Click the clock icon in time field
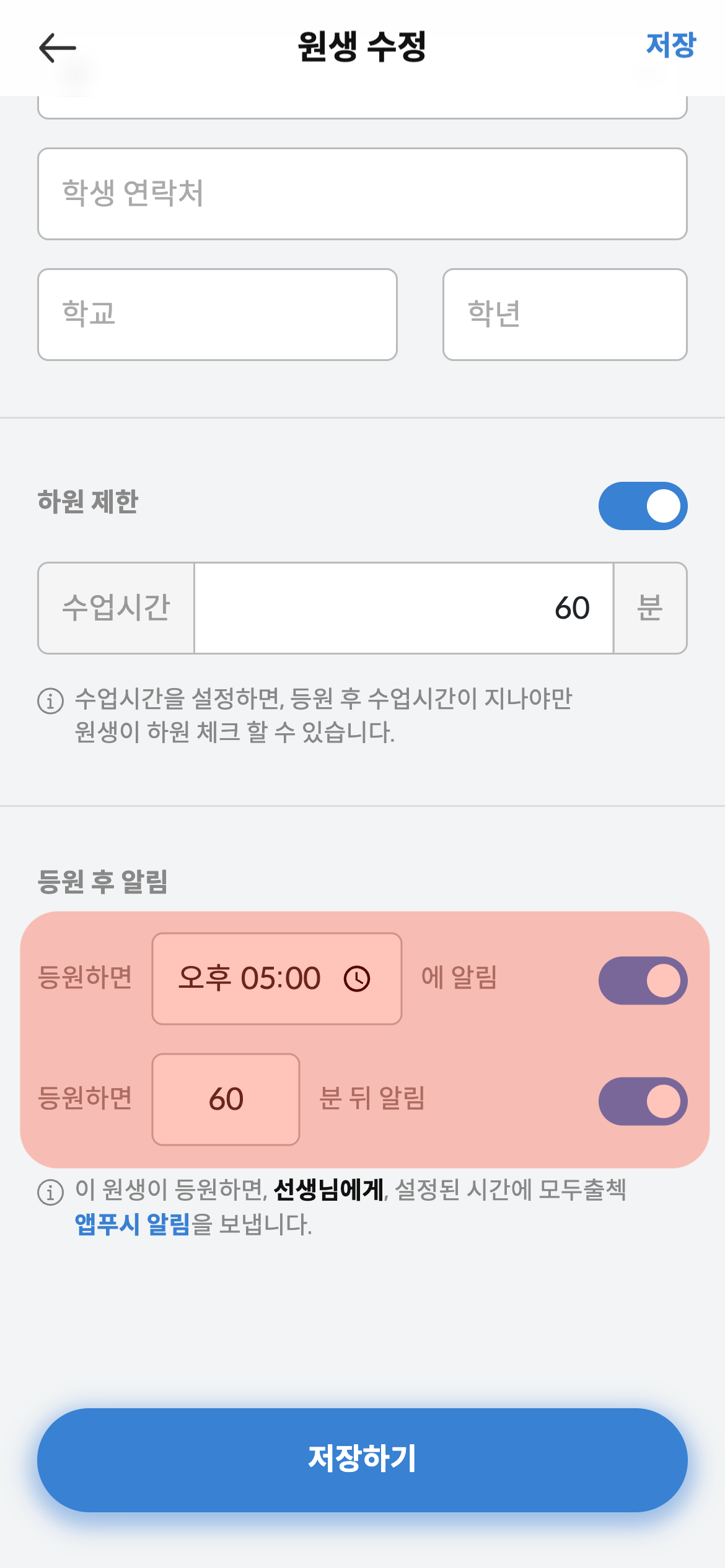The width and height of the screenshot is (725, 1568). pos(357,979)
